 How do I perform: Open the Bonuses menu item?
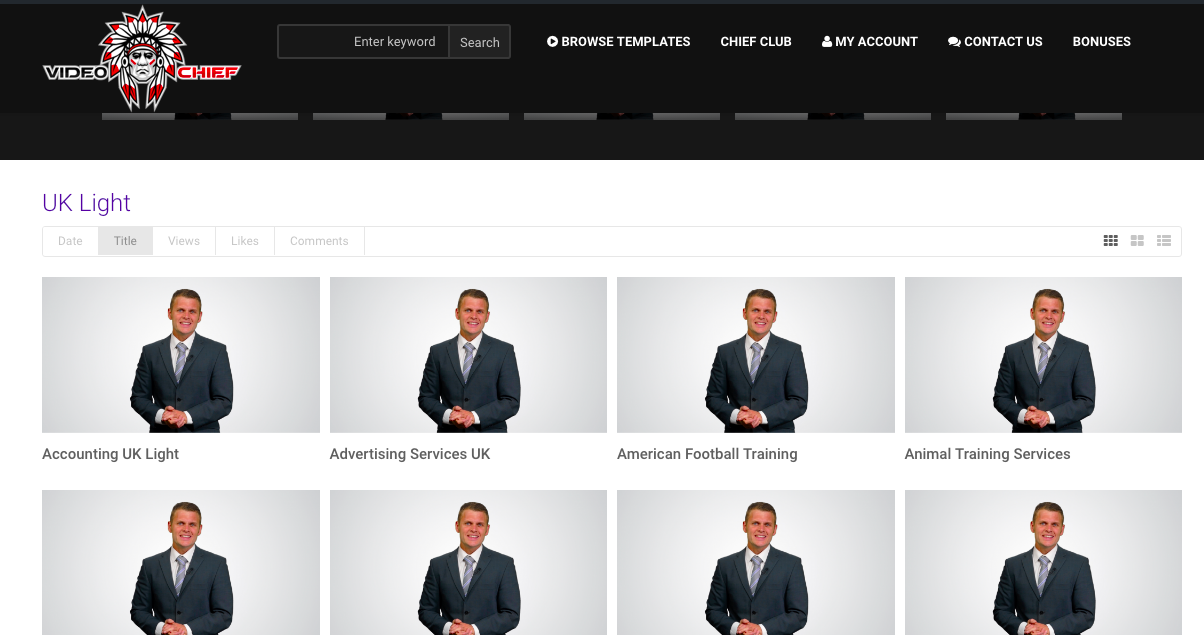1102,42
